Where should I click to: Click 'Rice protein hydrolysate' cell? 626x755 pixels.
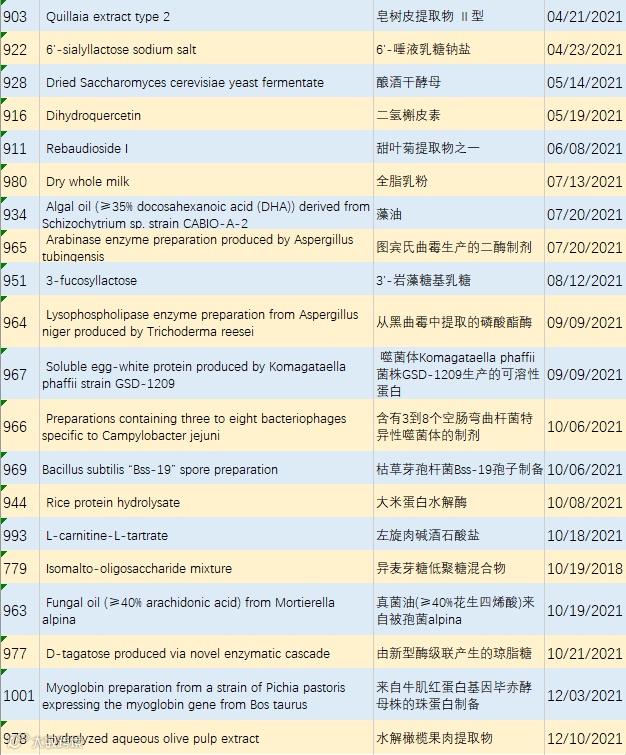point(206,502)
